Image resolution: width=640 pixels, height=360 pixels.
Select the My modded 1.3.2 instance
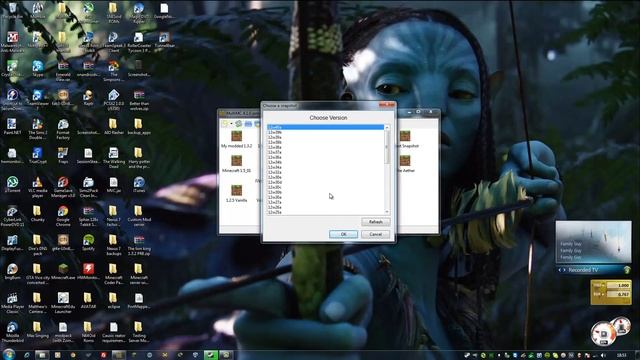coord(236,139)
